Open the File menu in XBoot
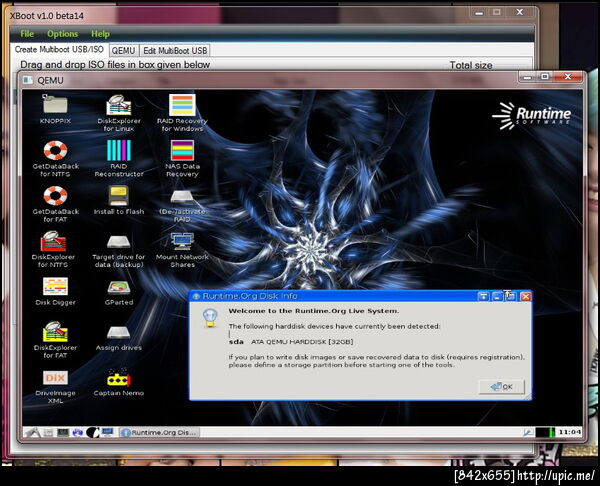The height and width of the screenshot is (486, 600). click(x=27, y=34)
